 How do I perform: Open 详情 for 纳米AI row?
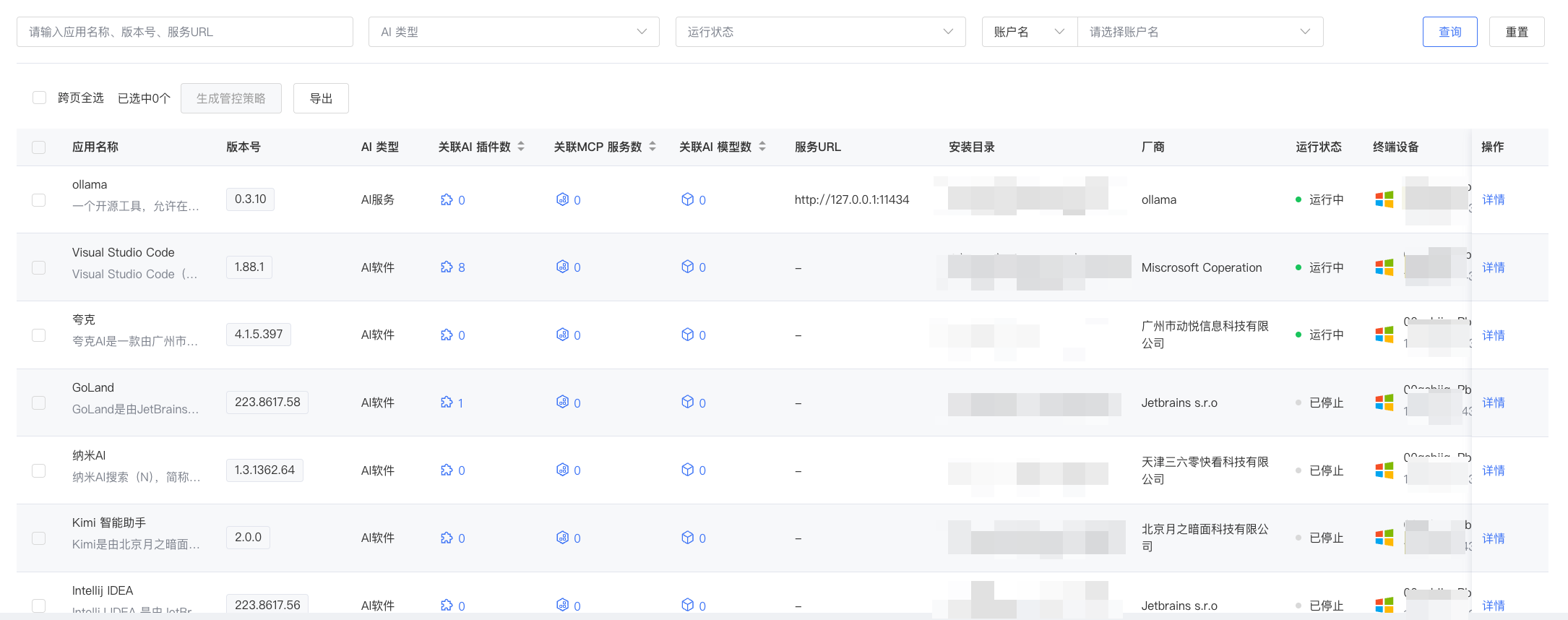[x=1494, y=470]
